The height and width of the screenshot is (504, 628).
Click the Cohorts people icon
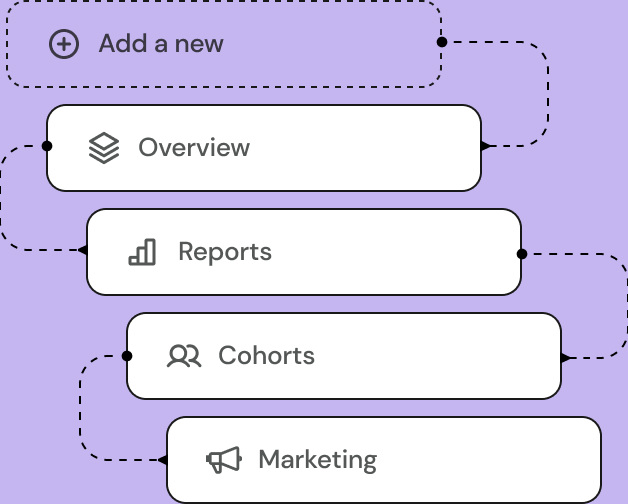coord(184,356)
